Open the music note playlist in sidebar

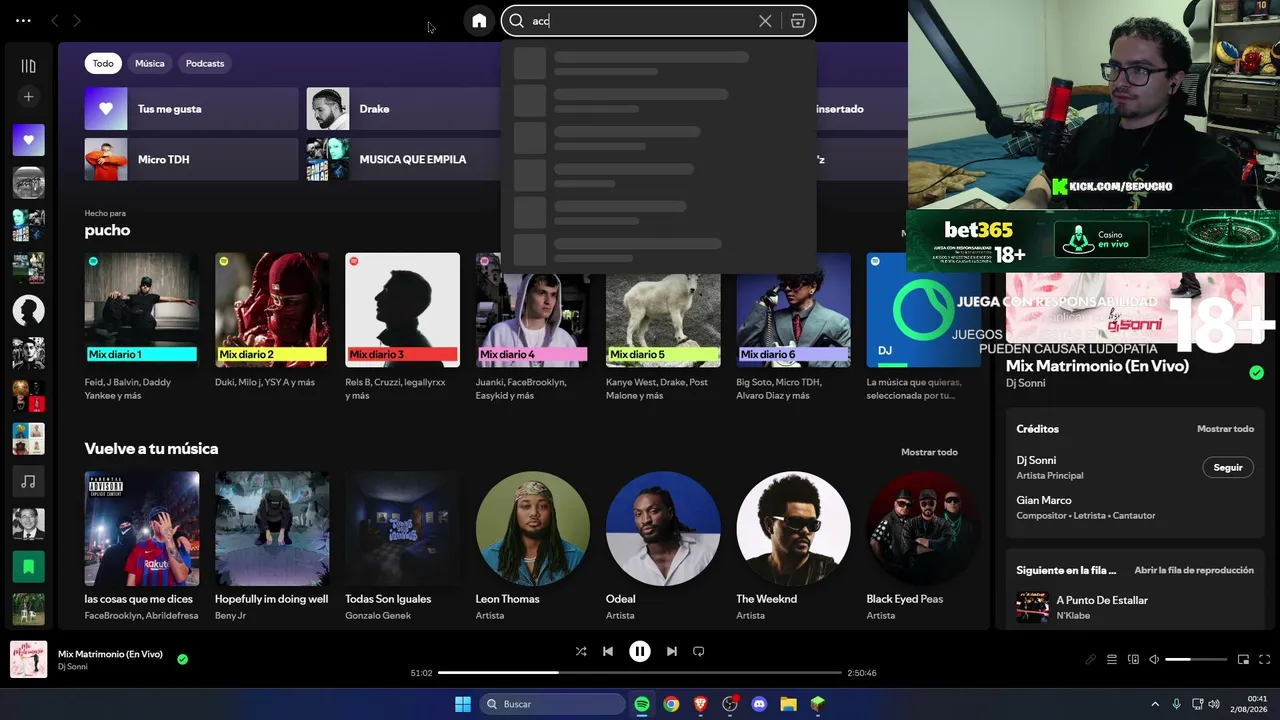coord(28,482)
